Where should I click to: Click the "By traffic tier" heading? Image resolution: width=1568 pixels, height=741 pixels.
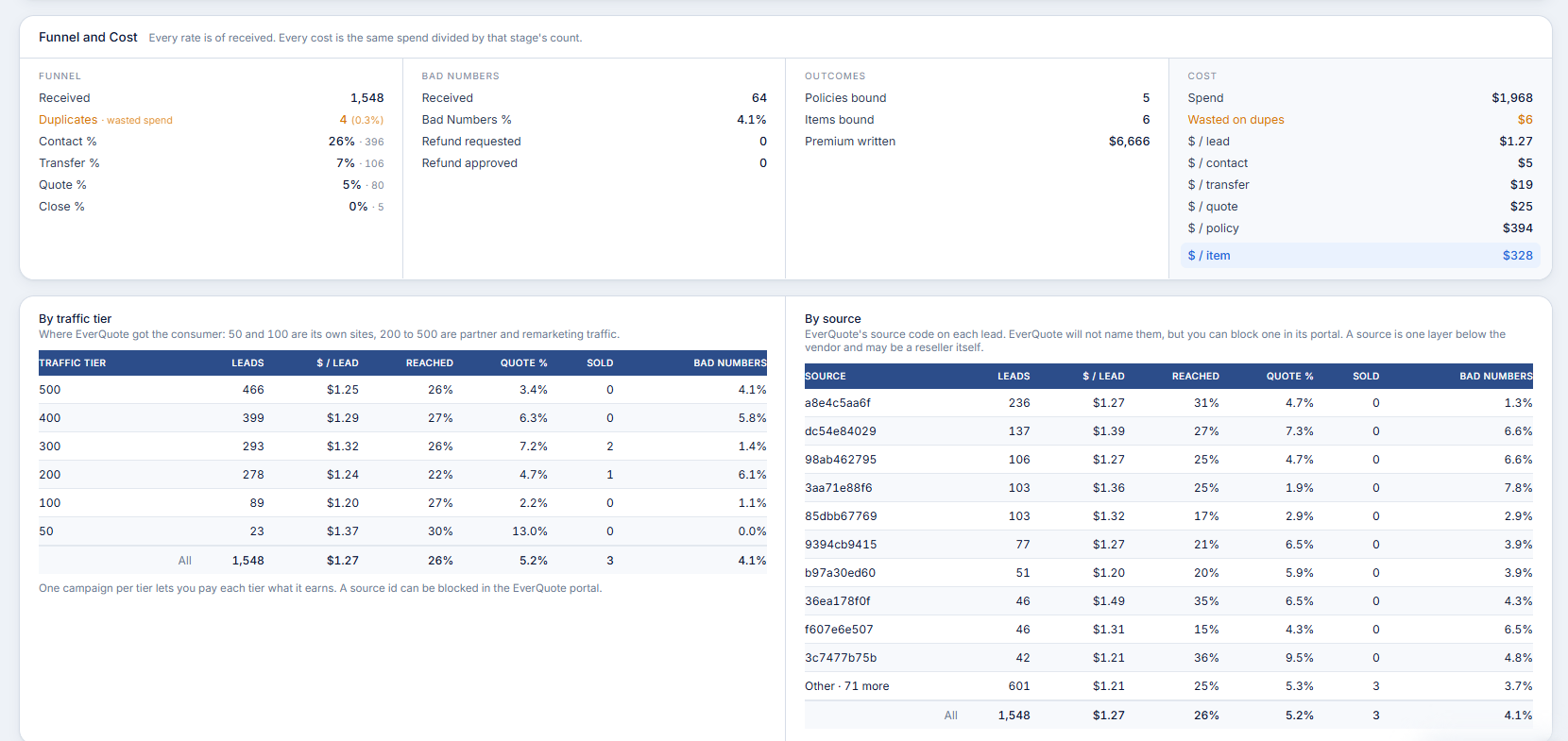pyautogui.click(x=76, y=319)
